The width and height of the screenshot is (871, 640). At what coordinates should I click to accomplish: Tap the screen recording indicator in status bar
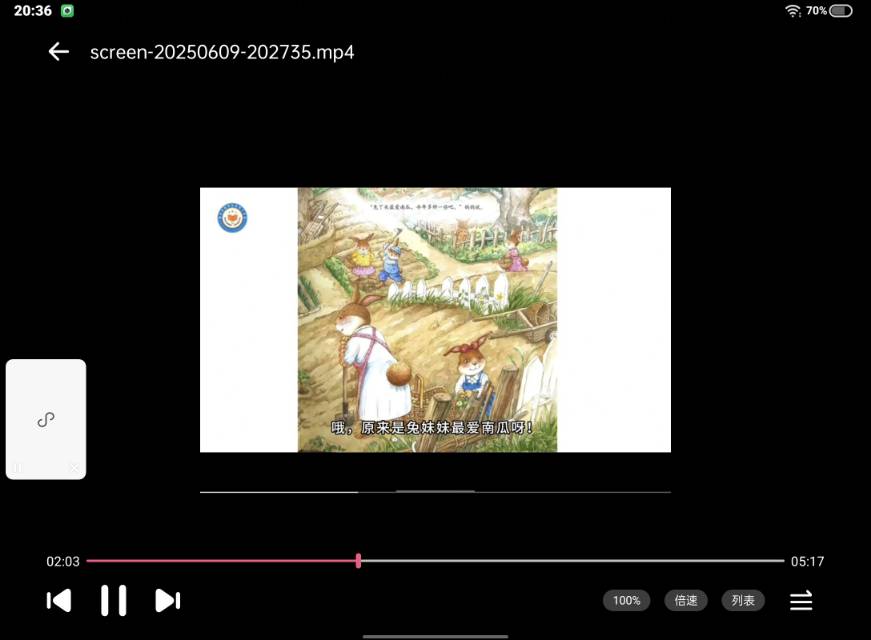pyautogui.click(x=67, y=11)
